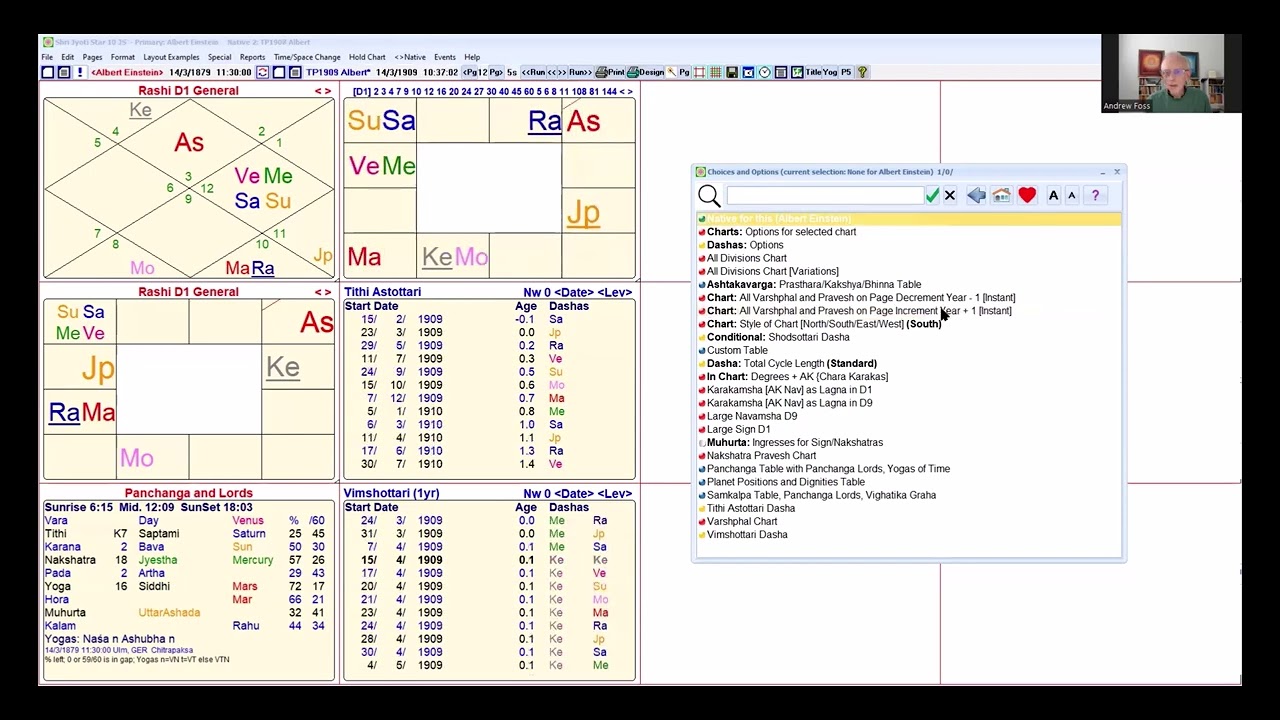Open the Hold Chart menu
Screen dimensions: 1280x720
click(367, 57)
